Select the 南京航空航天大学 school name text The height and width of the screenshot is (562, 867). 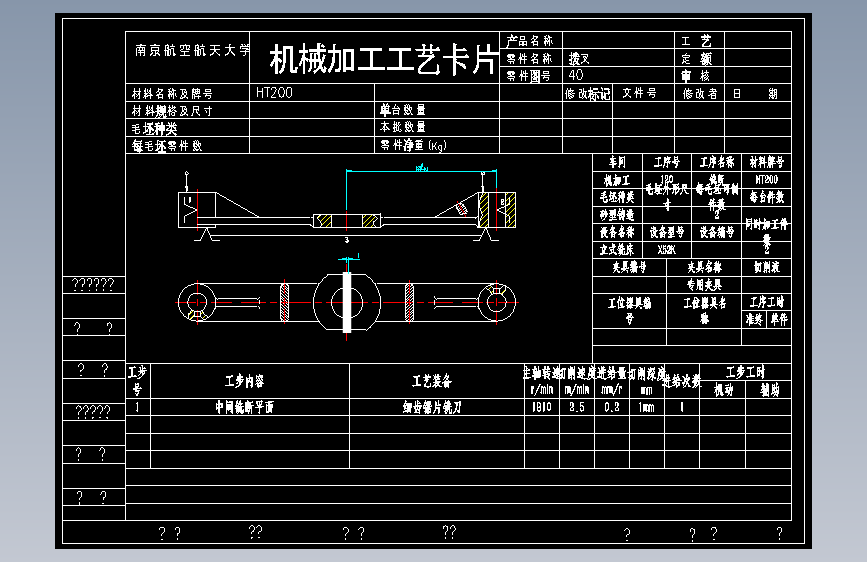(x=192, y=50)
